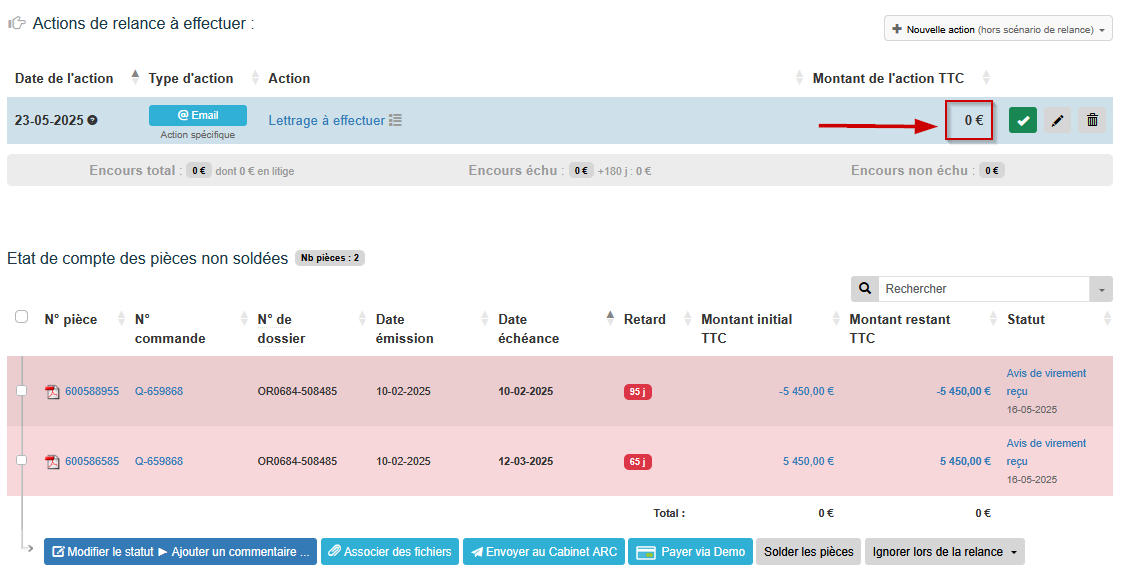Click the Payer via Demo button
This screenshot has width=1121, height=571.
689,552
